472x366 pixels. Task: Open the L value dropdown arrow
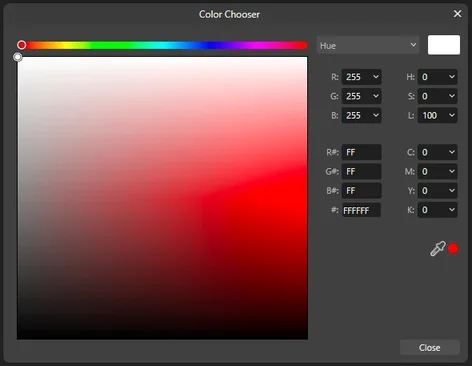[x=452, y=115]
